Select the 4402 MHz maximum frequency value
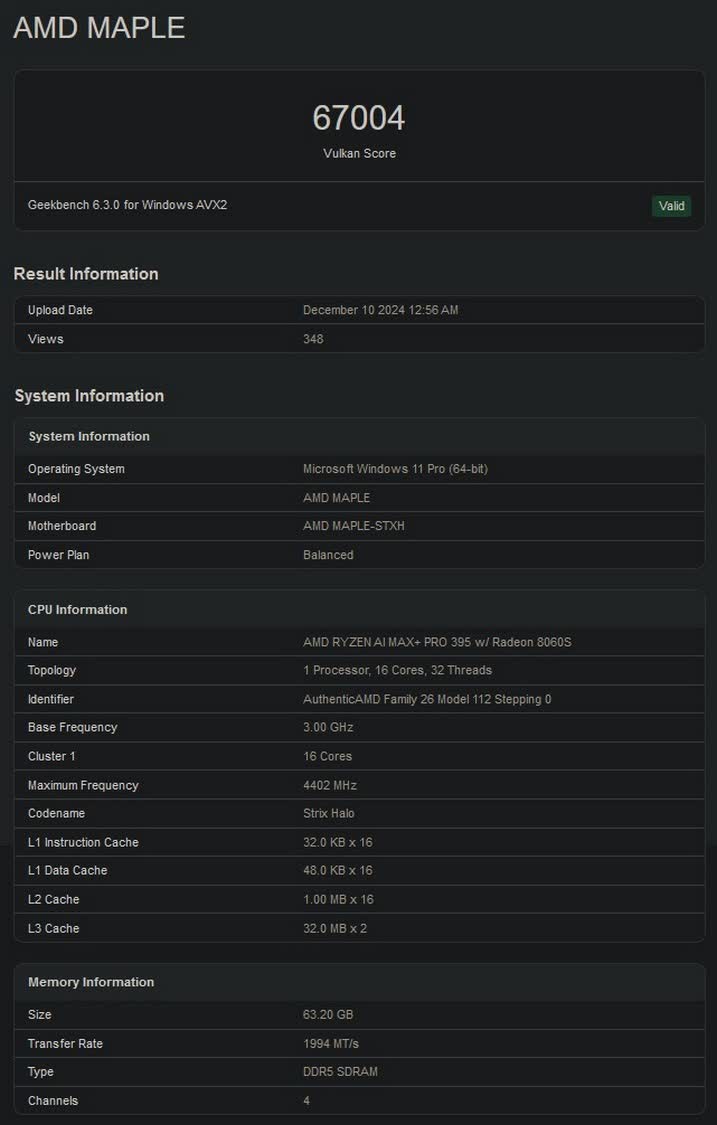Screen dimensions: 717x1125 point(329,785)
